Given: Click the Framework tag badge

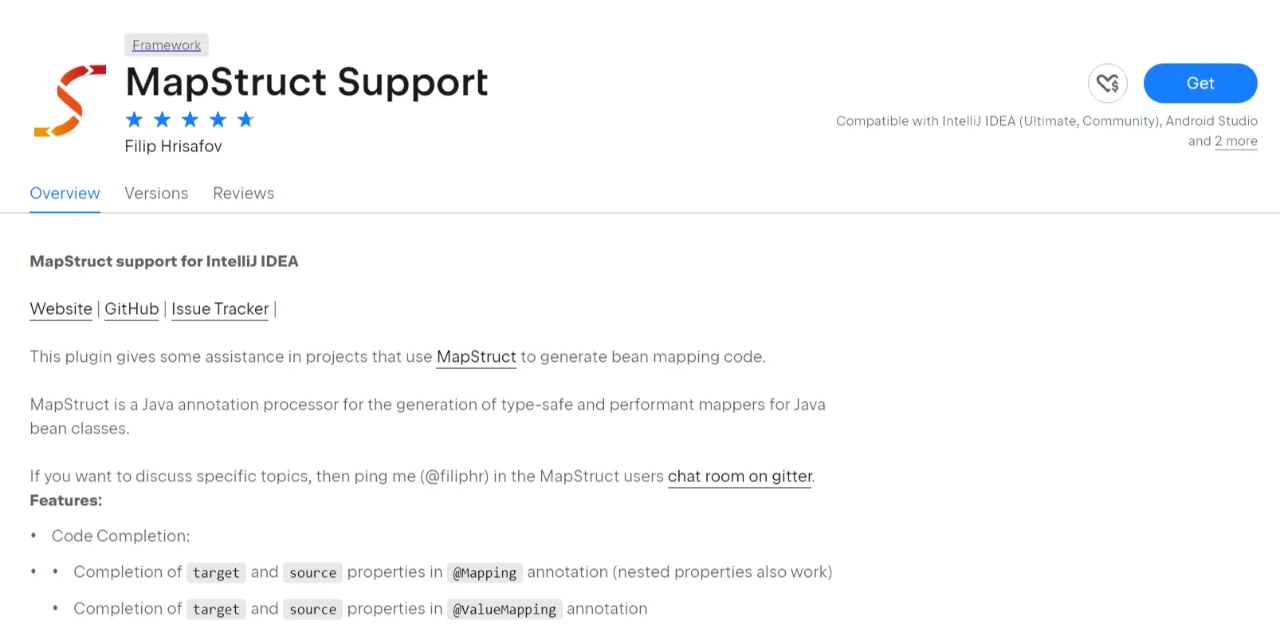Looking at the screenshot, I should (x=166, y=45).
